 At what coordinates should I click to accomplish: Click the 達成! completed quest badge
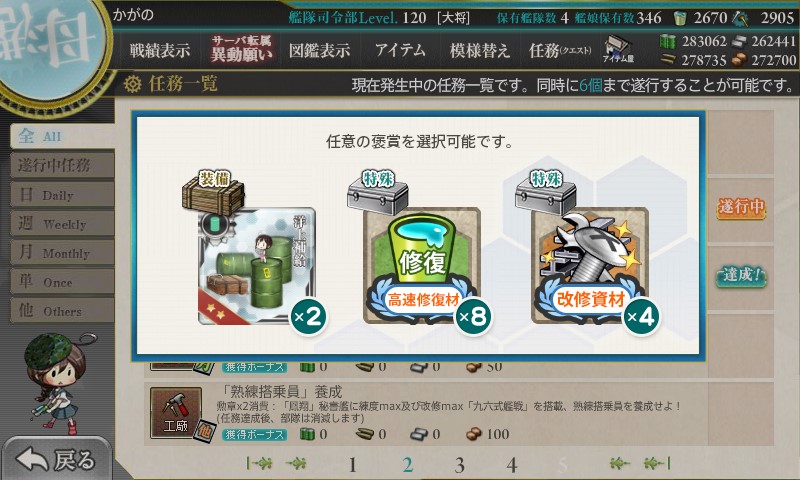(741, 276)
